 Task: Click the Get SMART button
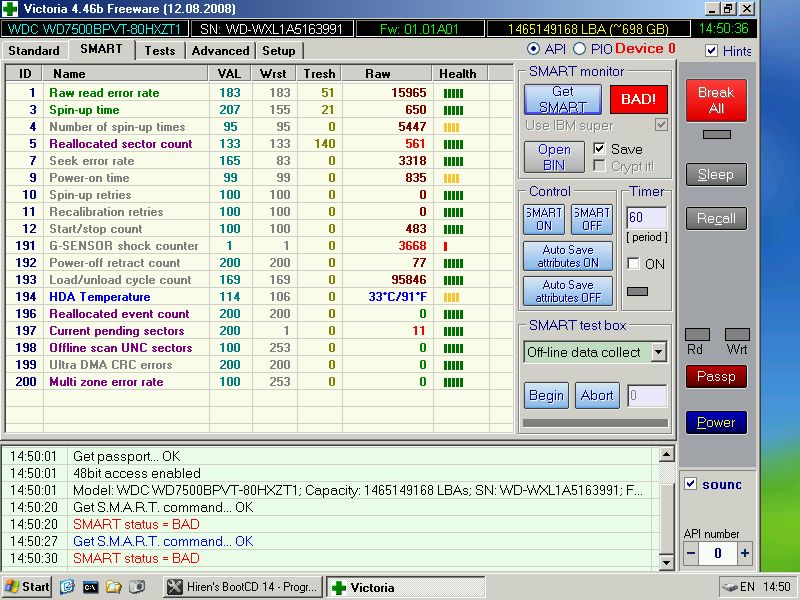tap(563, 99)
